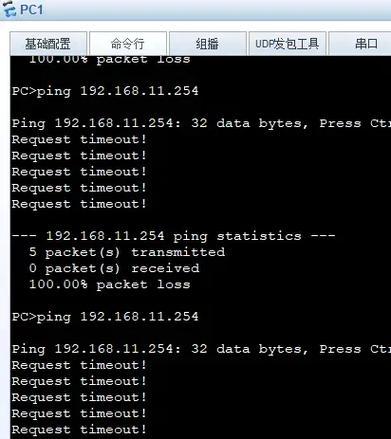Open the 基础配置 tab
The height and width of the screenshot is (439, 391).
pos(48,44)
